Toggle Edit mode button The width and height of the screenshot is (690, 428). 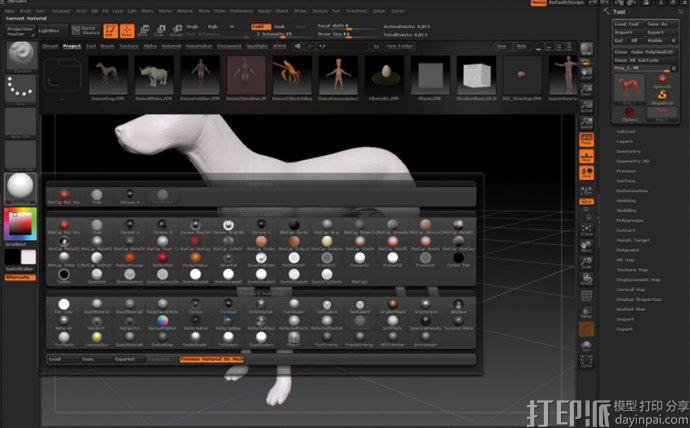110,31
